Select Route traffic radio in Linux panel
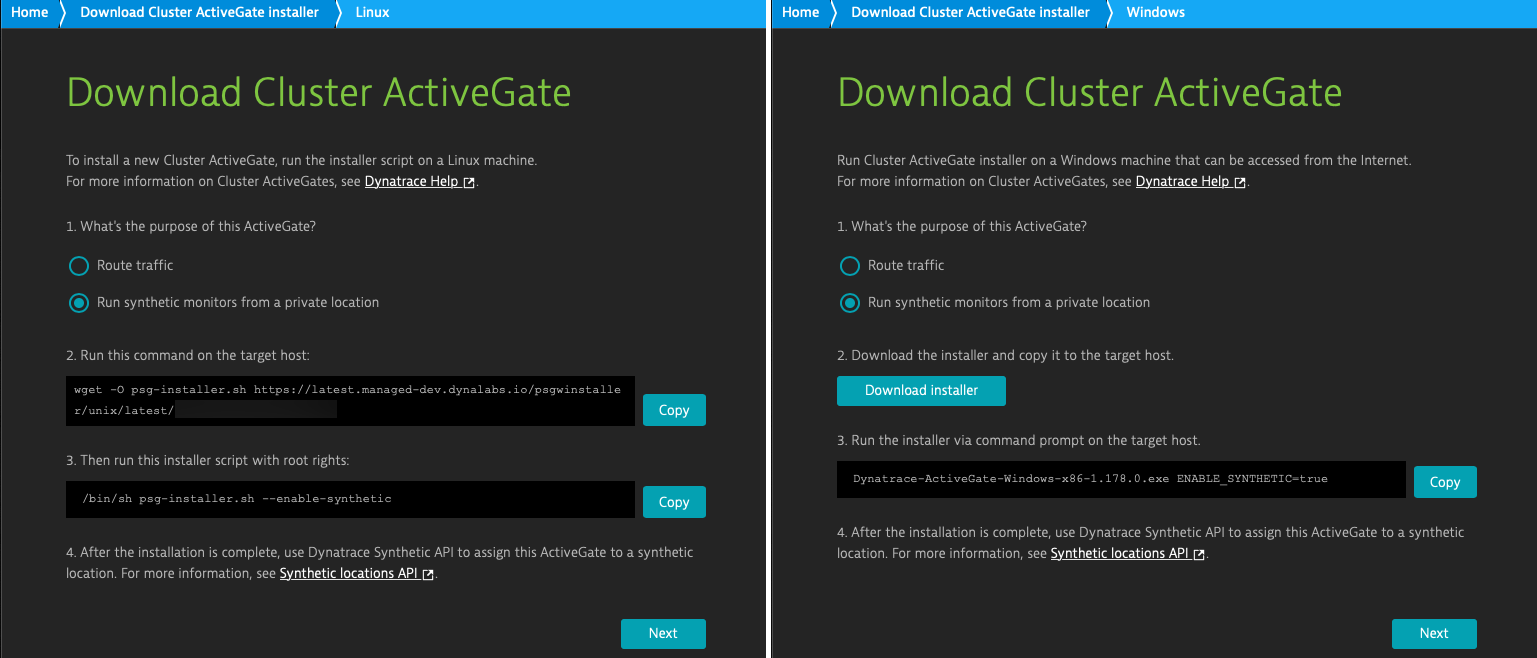This screenshot has width=1537, height=658. [x=79, y=266]
